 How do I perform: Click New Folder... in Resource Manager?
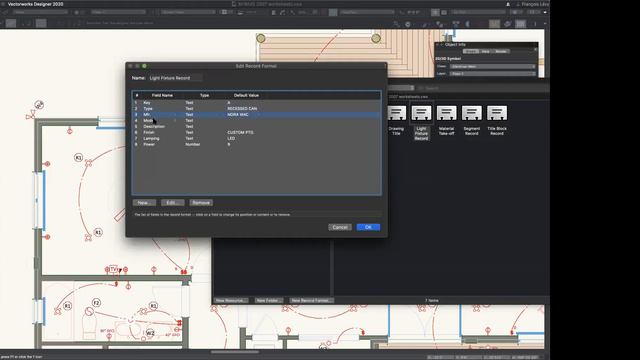(x=269, y=300)
